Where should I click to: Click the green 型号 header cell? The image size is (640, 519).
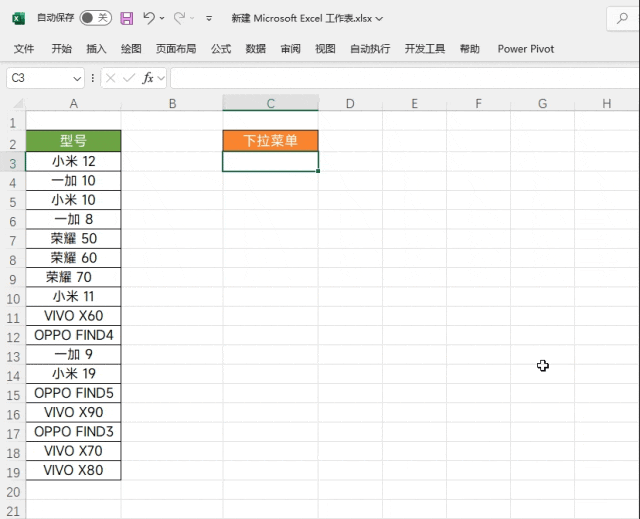click(73, 141)
